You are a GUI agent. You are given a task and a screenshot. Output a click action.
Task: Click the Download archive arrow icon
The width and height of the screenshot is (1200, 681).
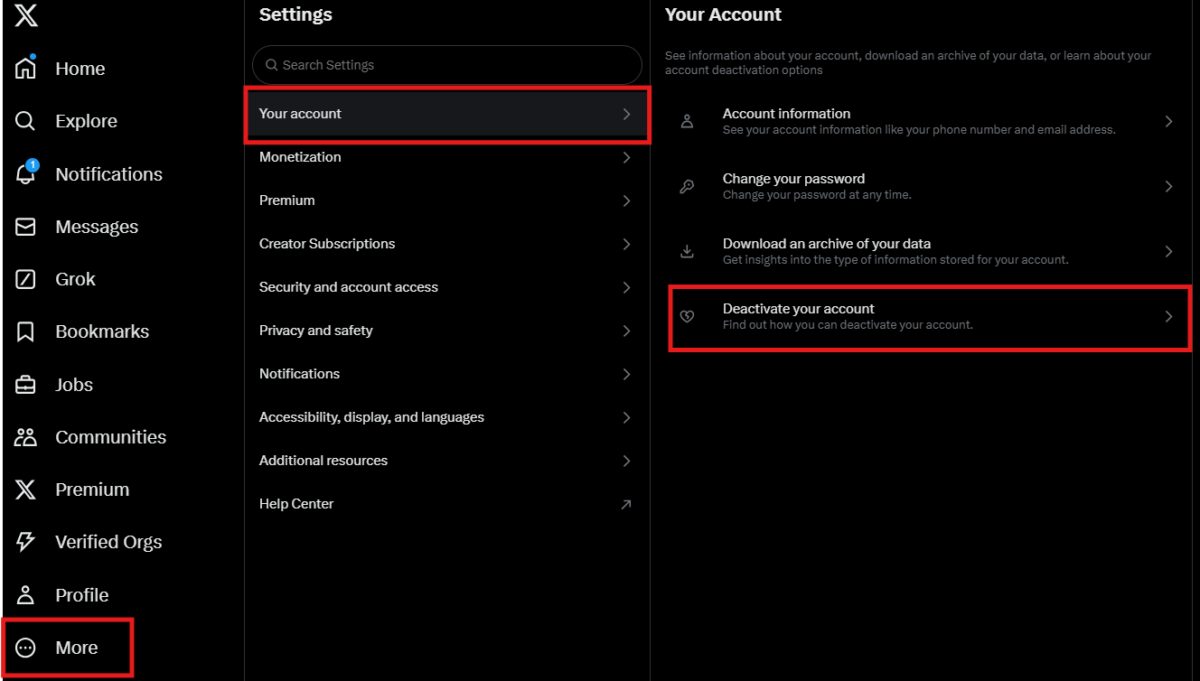687,251
